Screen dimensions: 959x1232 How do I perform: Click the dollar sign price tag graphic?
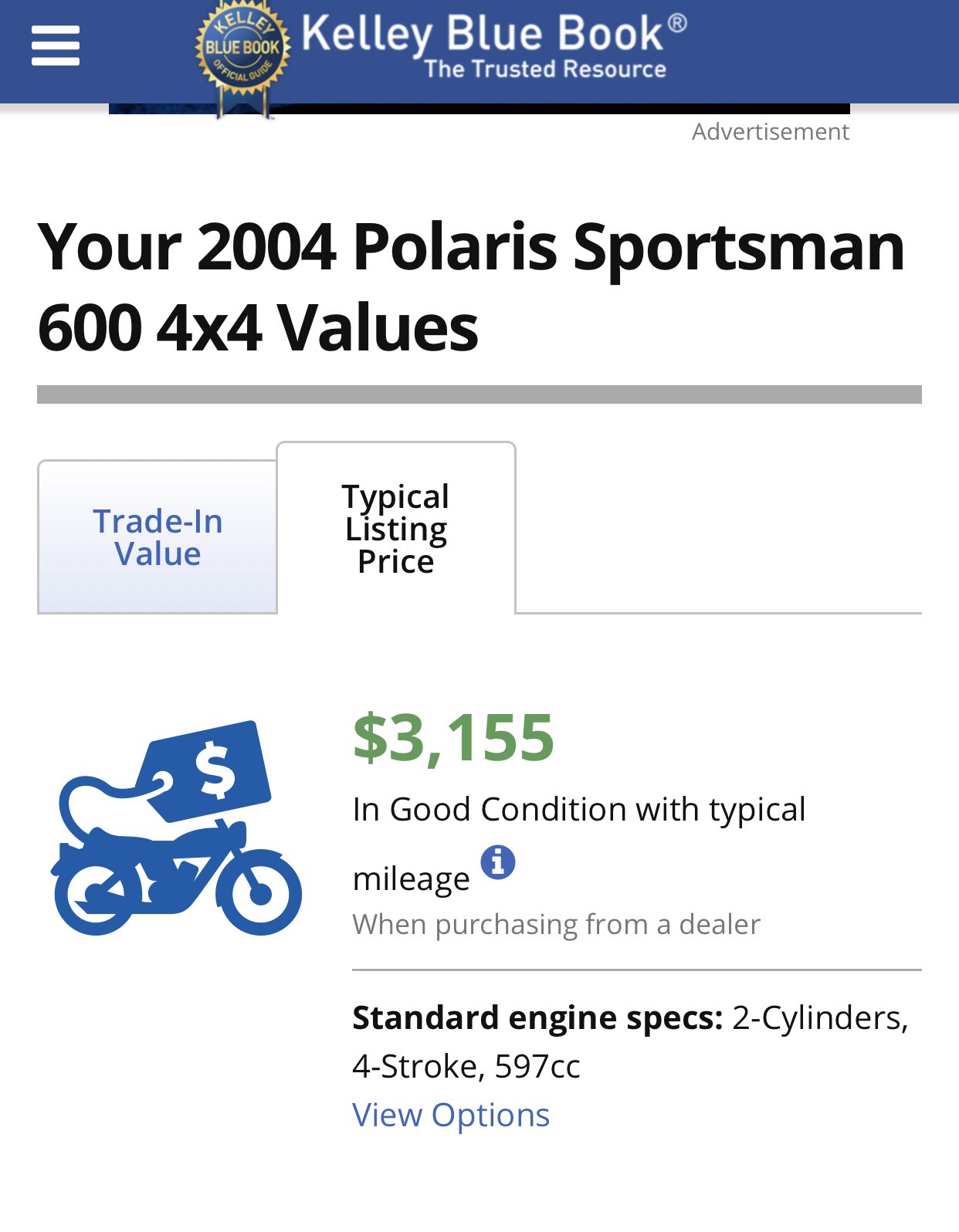click(208, 771)
